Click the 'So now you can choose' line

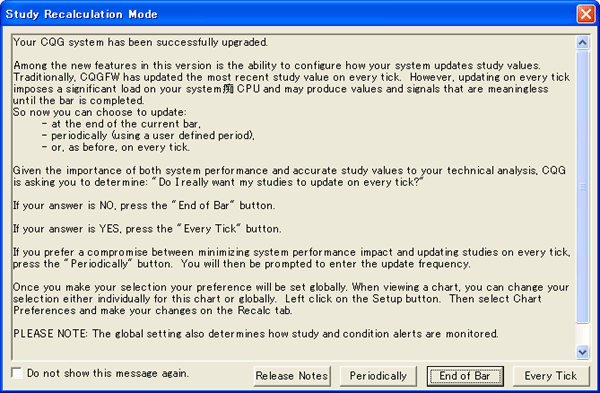[x=100, y=112]
